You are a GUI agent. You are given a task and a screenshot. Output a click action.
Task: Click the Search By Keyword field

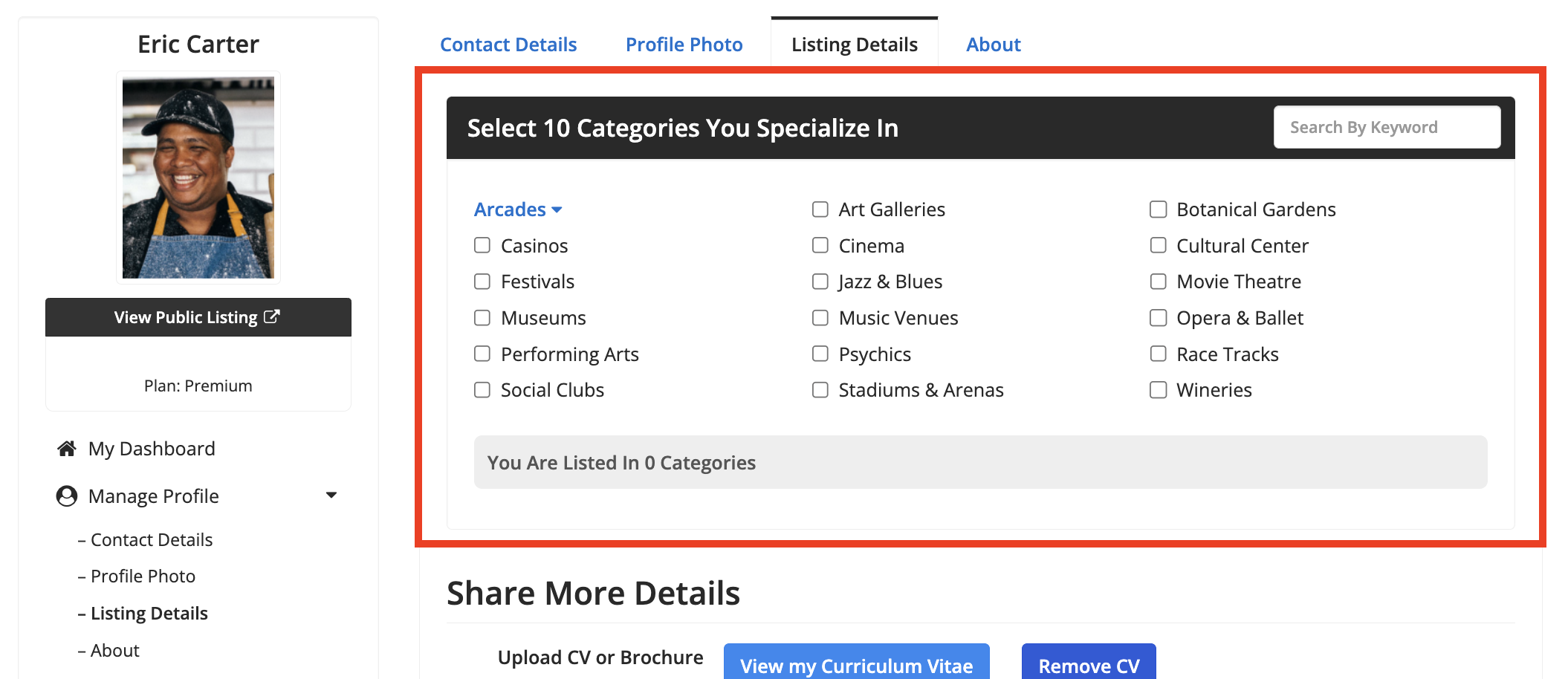[x=1387, y=127]
